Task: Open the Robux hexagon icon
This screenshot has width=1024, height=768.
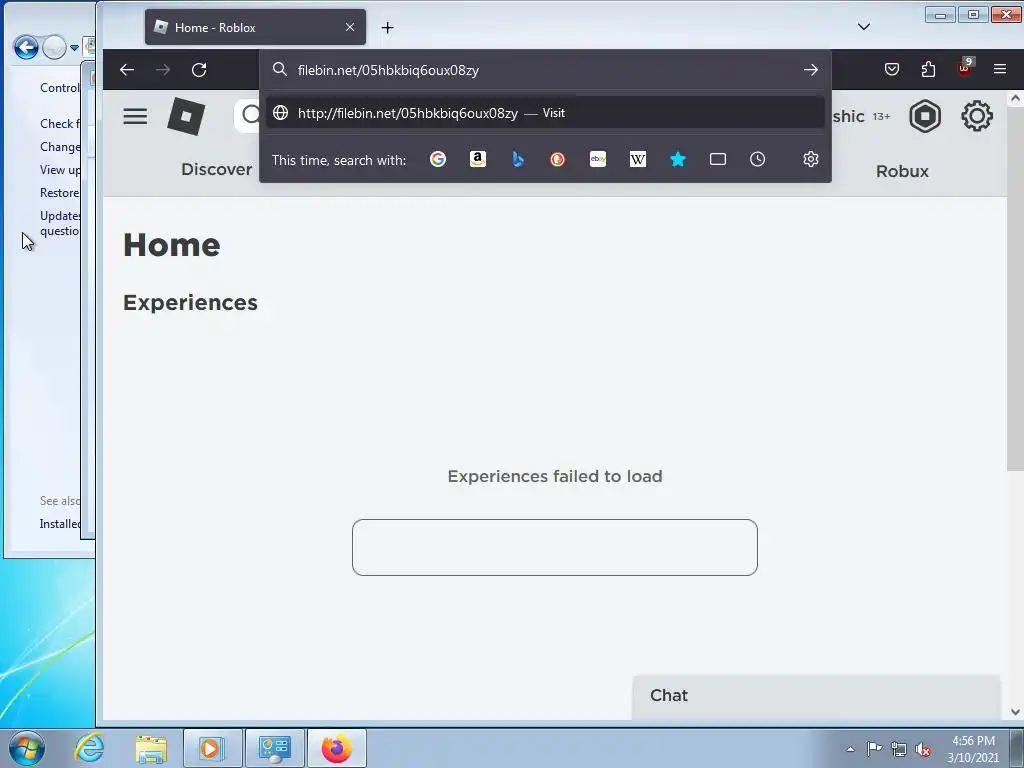Action: pos(925,117)
